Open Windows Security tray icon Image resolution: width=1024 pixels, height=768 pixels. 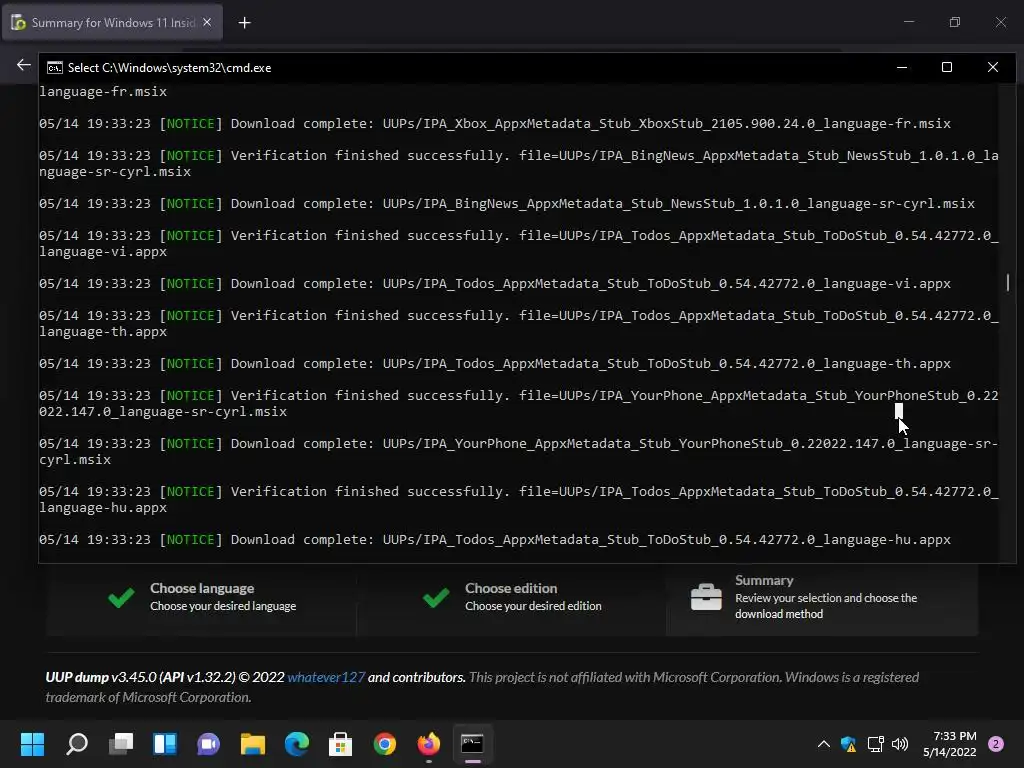click(848, 744)
